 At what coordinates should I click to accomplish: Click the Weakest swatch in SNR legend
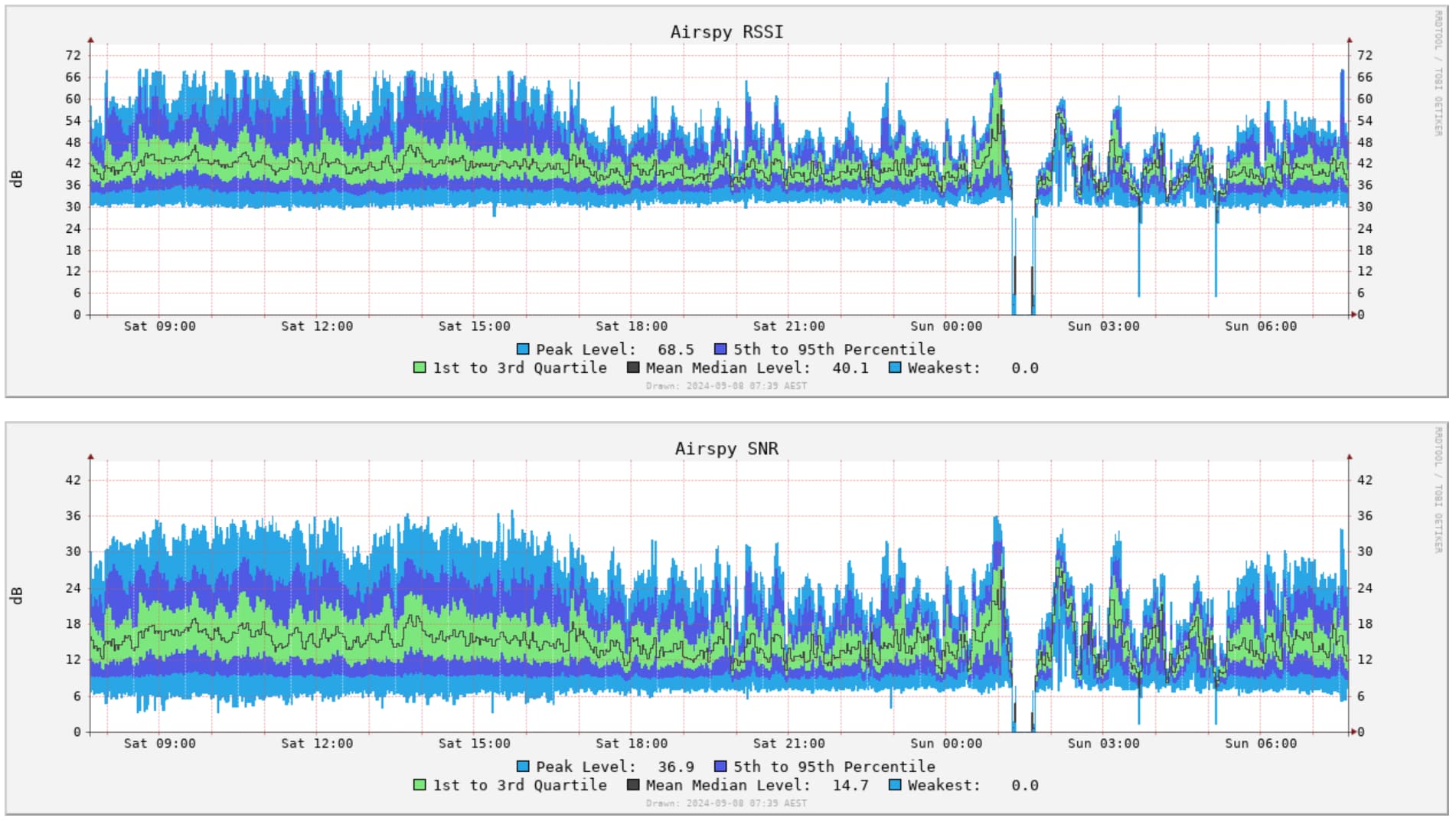click(x=895, y=785)
